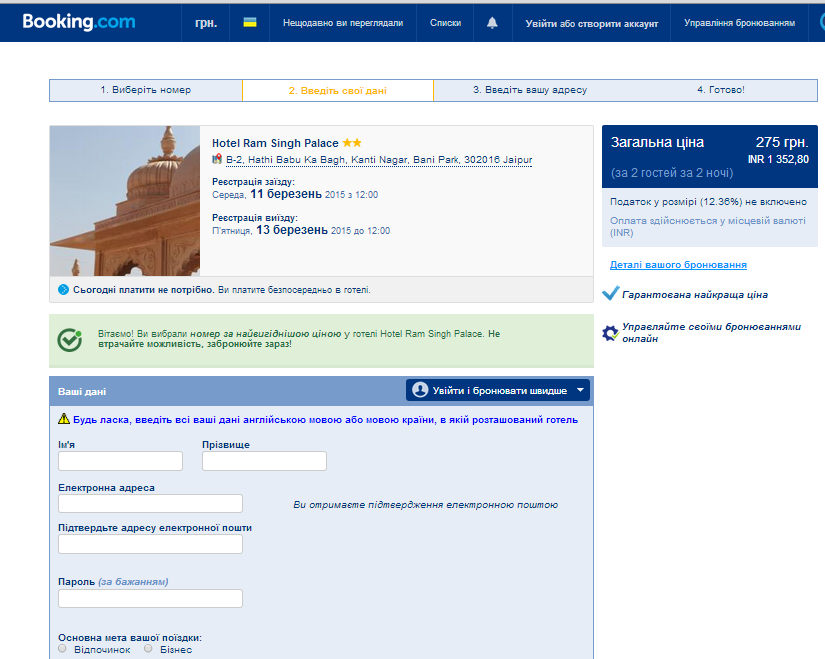Click the hotel address link in Jaipur

(379, 159)
